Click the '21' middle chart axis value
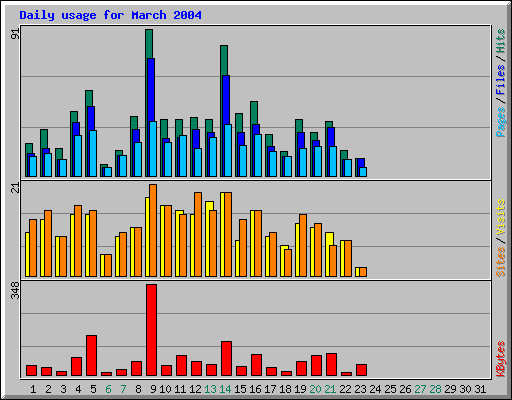This screenshot has width=512, height=400. [x=15, y=188]
